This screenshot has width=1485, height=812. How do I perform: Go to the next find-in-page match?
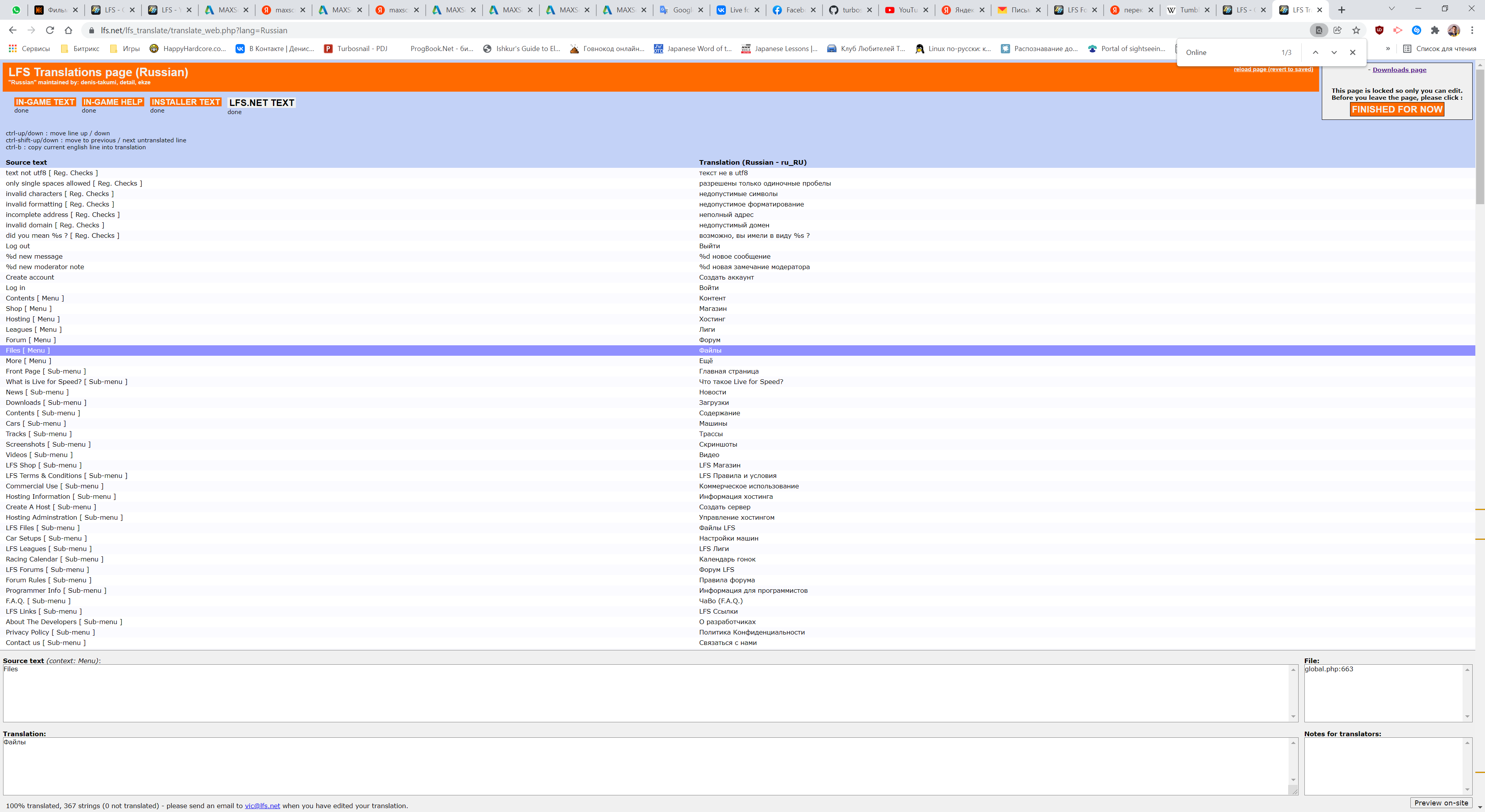pos(1334,53)
